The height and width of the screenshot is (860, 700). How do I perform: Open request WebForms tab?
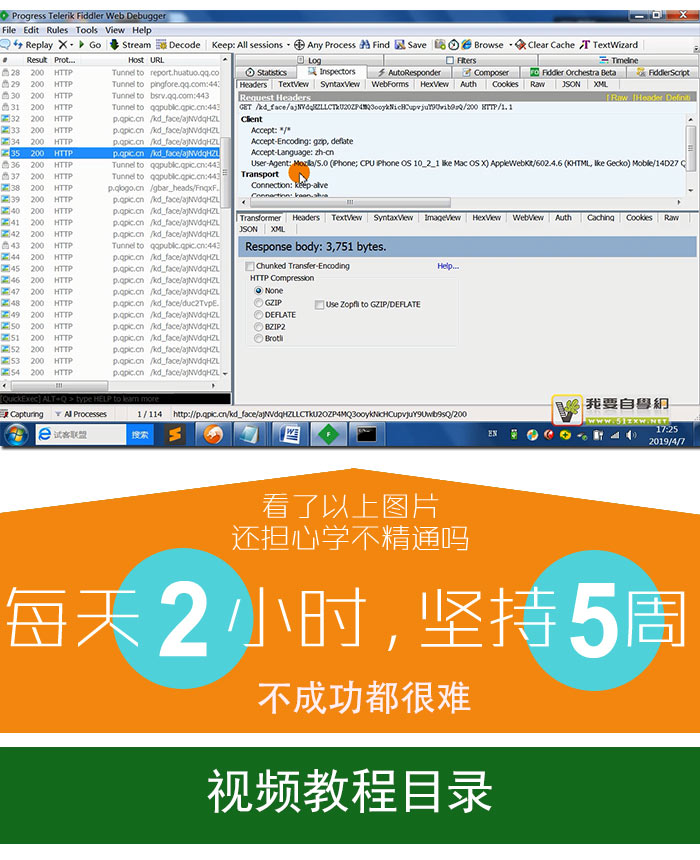point(389,84)
